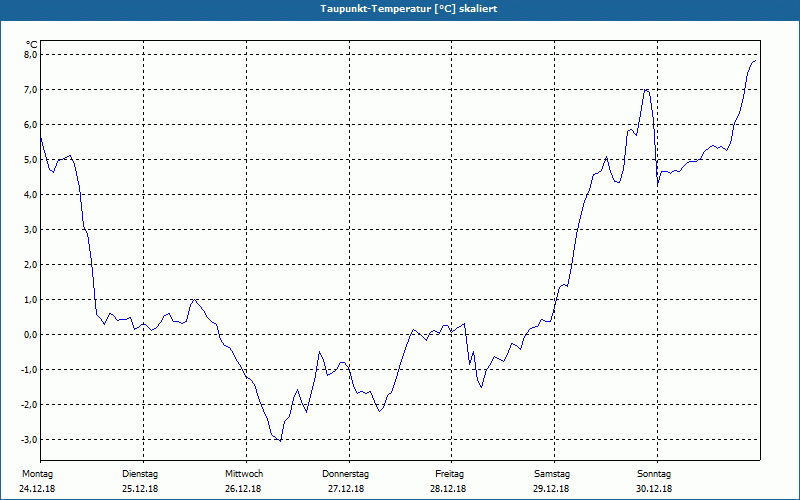The height and width of the screenshot is (500, 800).
Task: Select the -3,0 y-axis value
Action: (30, 439)
